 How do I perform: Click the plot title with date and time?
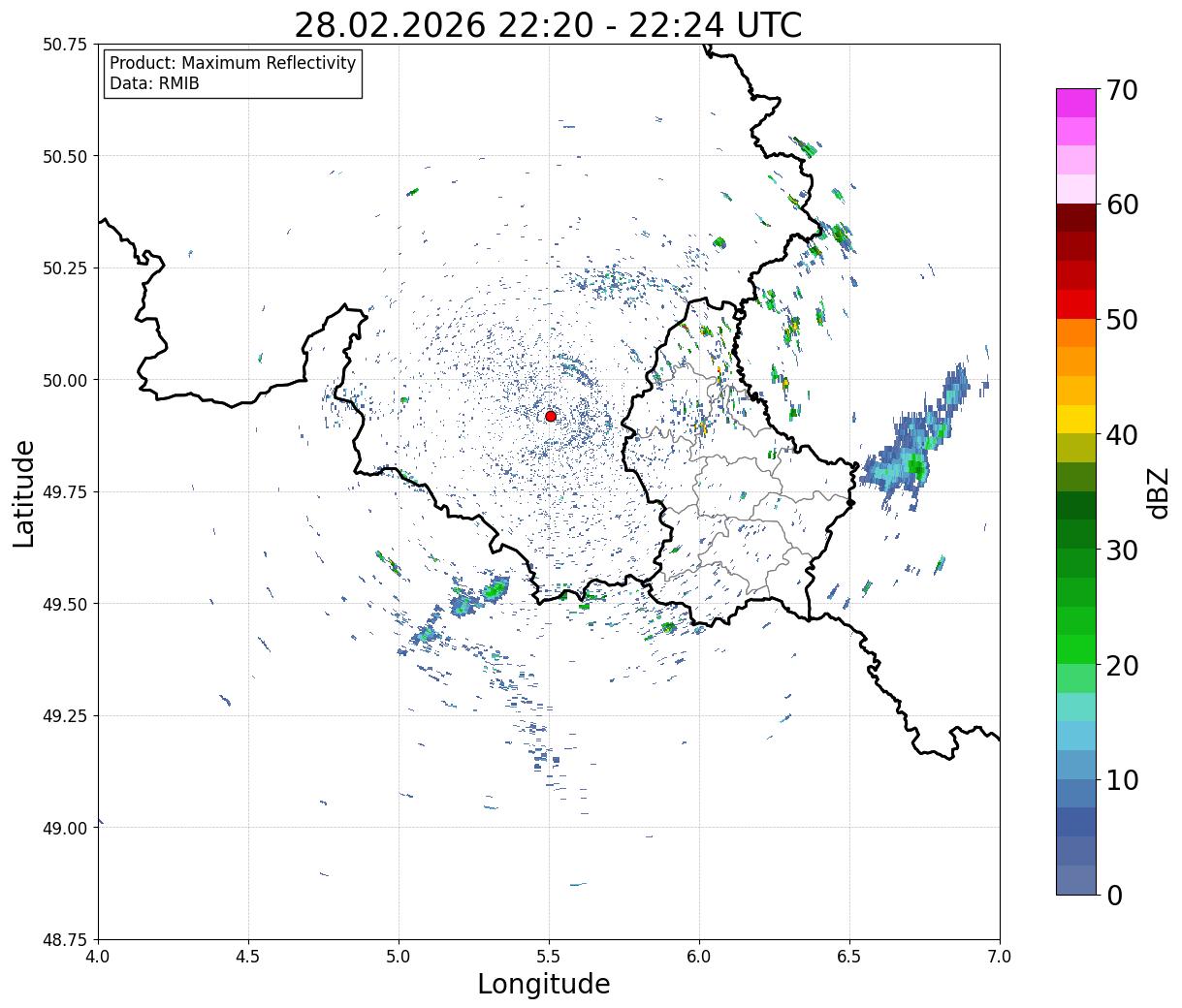coord(548,24)
